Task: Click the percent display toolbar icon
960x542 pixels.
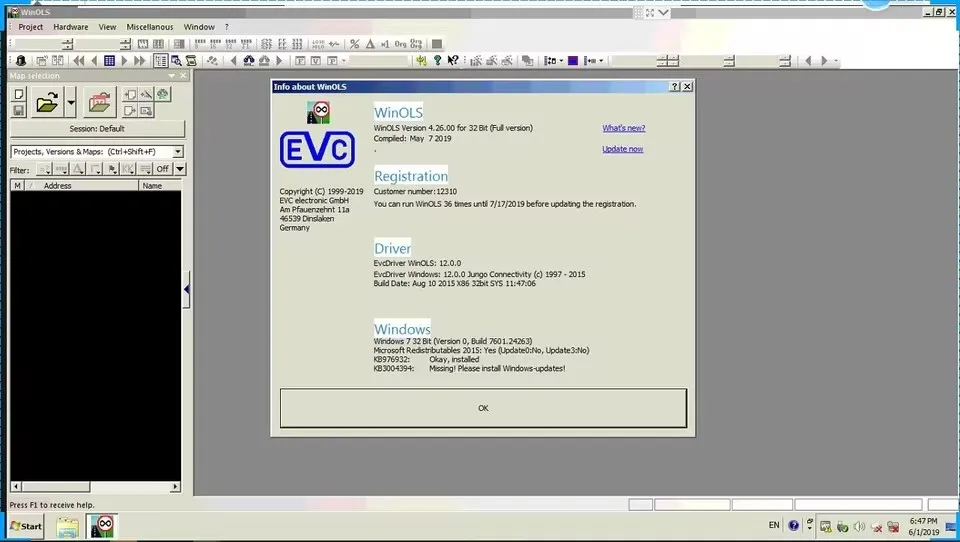Action: [x=354, y=44]
